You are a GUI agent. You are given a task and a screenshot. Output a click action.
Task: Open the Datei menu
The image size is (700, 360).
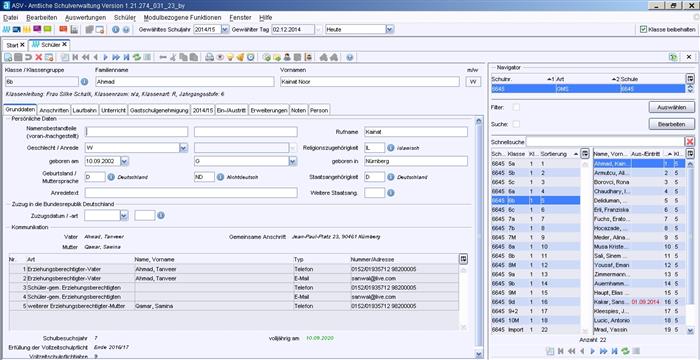tap(11, 17)
